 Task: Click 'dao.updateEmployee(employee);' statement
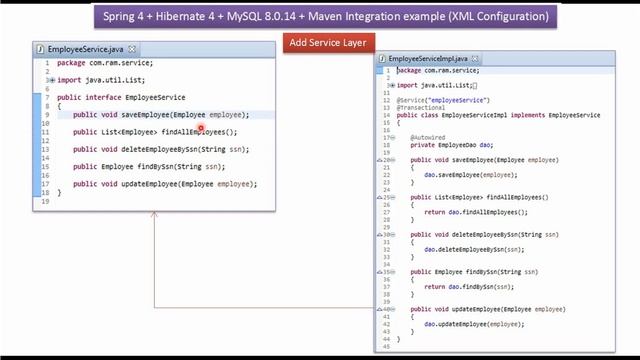(x=474, y=324)
